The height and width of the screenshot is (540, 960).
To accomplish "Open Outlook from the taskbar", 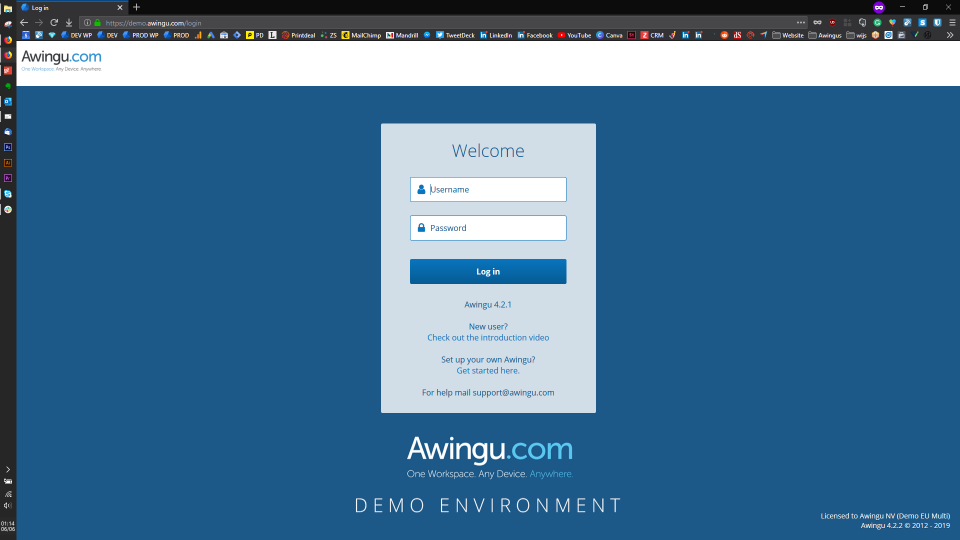I will tap(8, 101).
